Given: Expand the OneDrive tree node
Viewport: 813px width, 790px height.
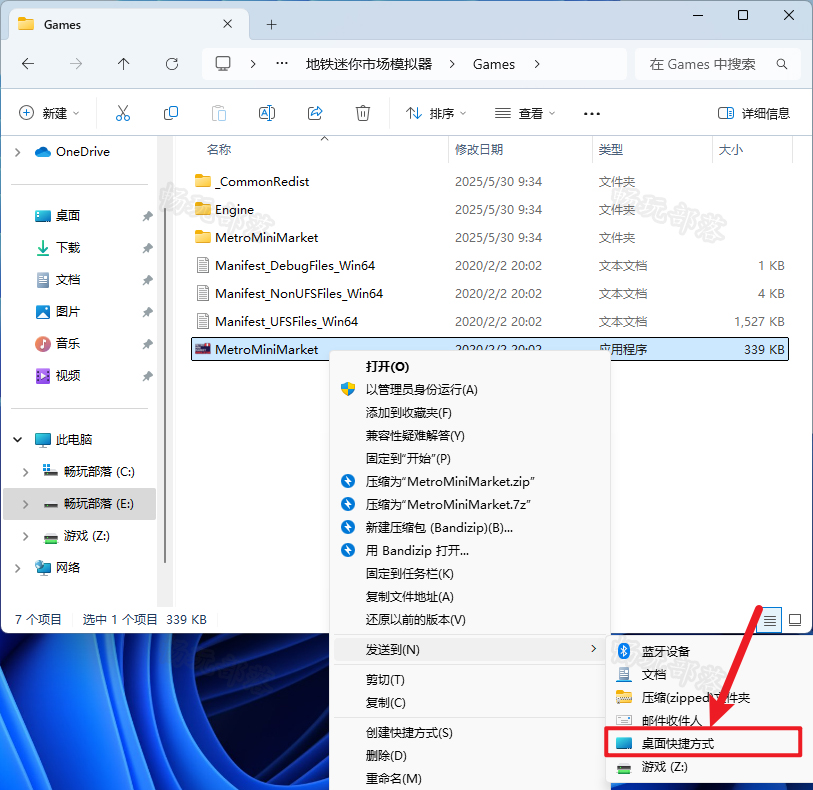Looking at the screenshot, I should 18,152.
